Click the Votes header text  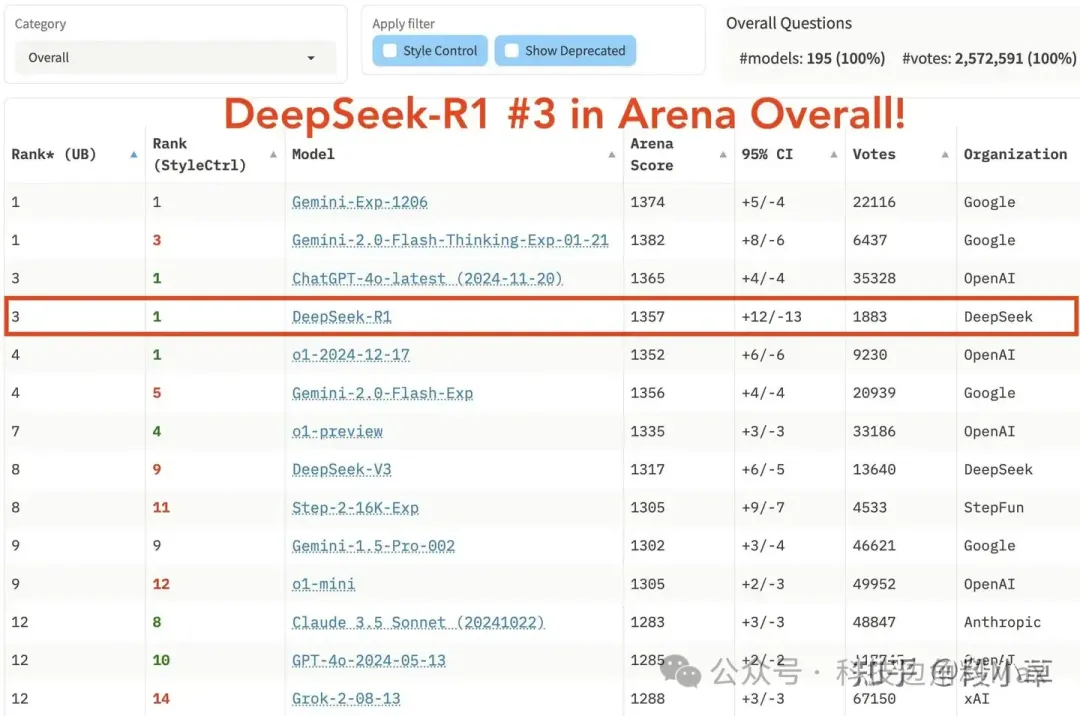tap(874, 154)
